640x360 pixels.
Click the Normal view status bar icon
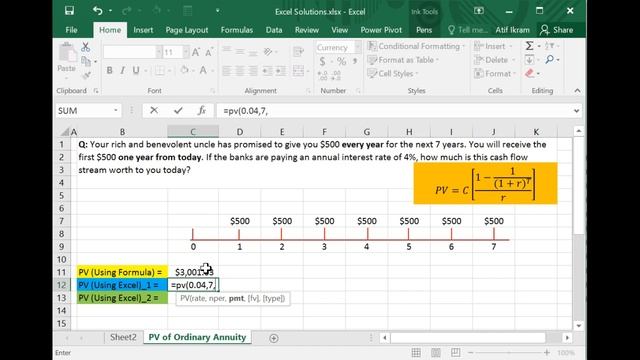[x=416, y=353]
